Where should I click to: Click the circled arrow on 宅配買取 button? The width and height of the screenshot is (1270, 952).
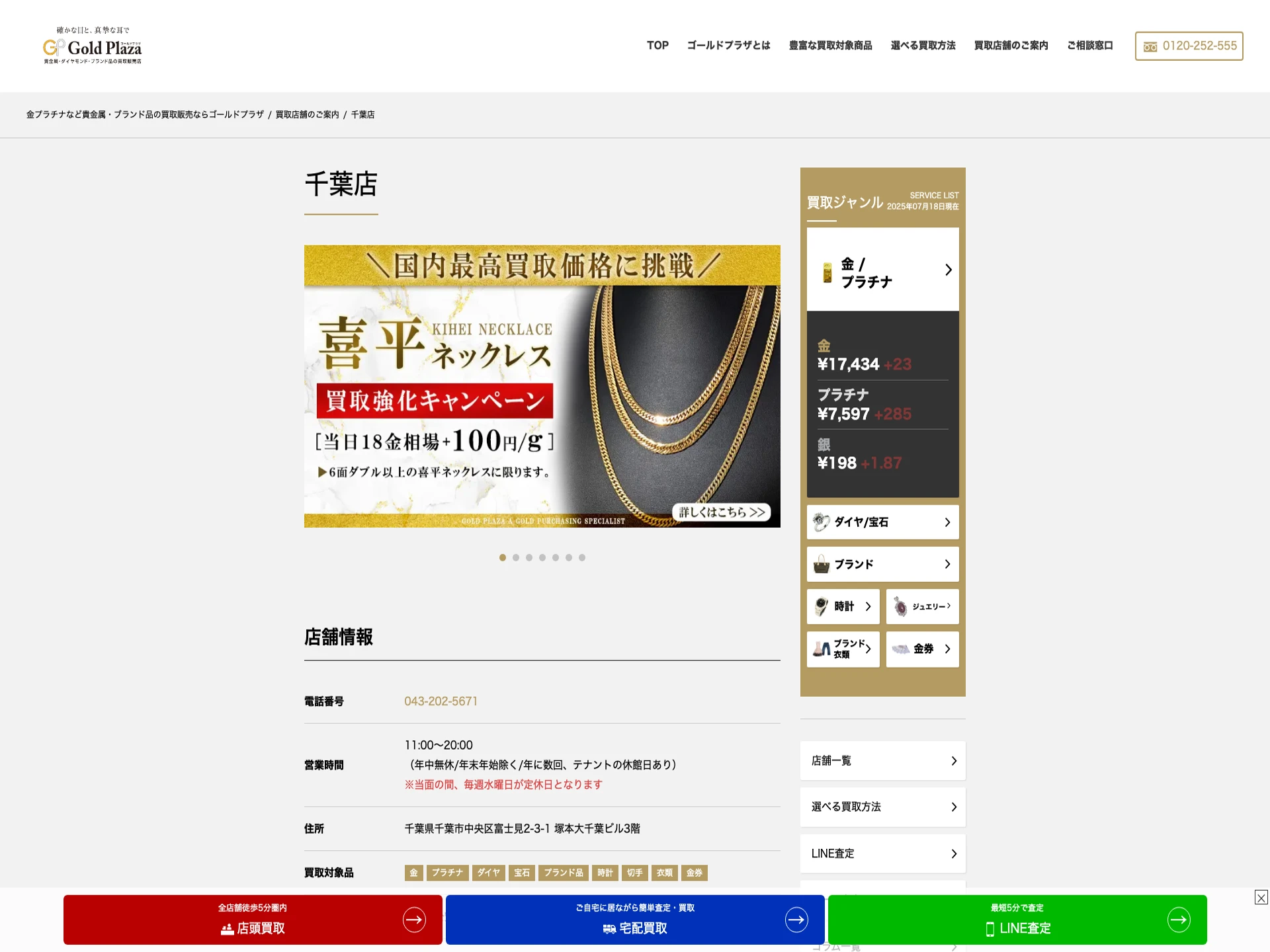click(x=796, y=920)
